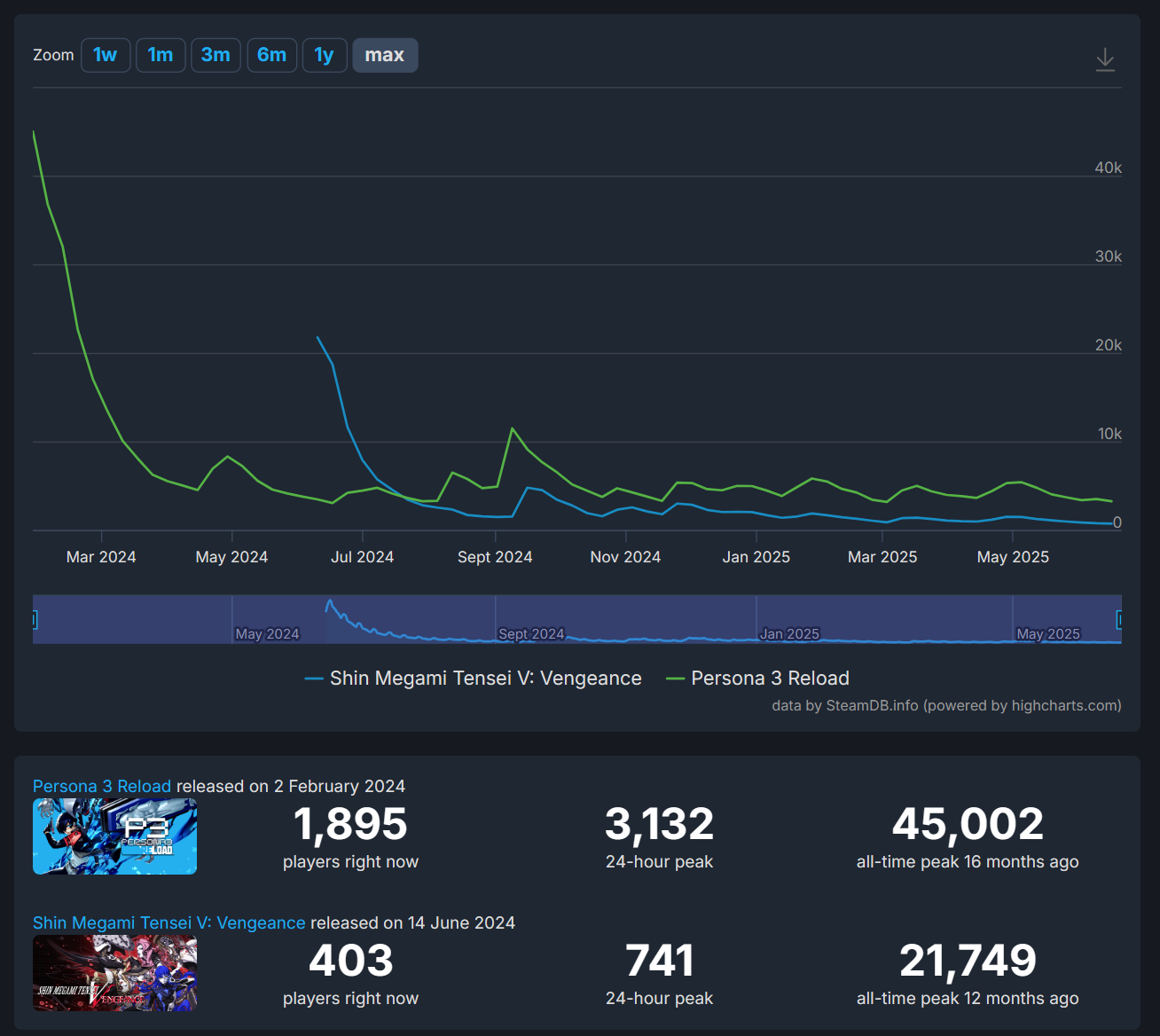Click the 'all-time peak 16 months ago' caption
Image resolution: width=1160 pixels, height=1036 pixels.
point(968,862)
